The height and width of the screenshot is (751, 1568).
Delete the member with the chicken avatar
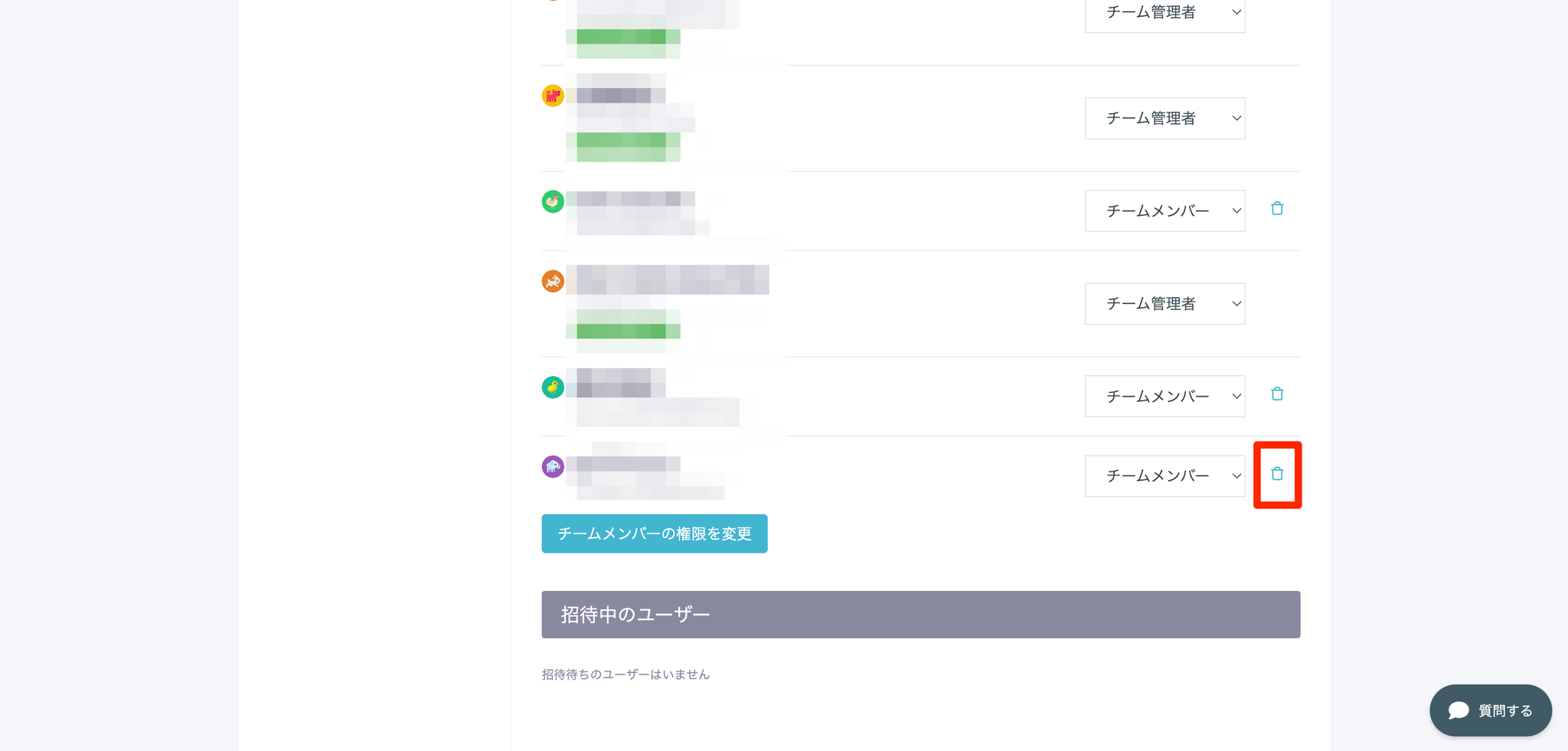click(x=1277, y=208)
